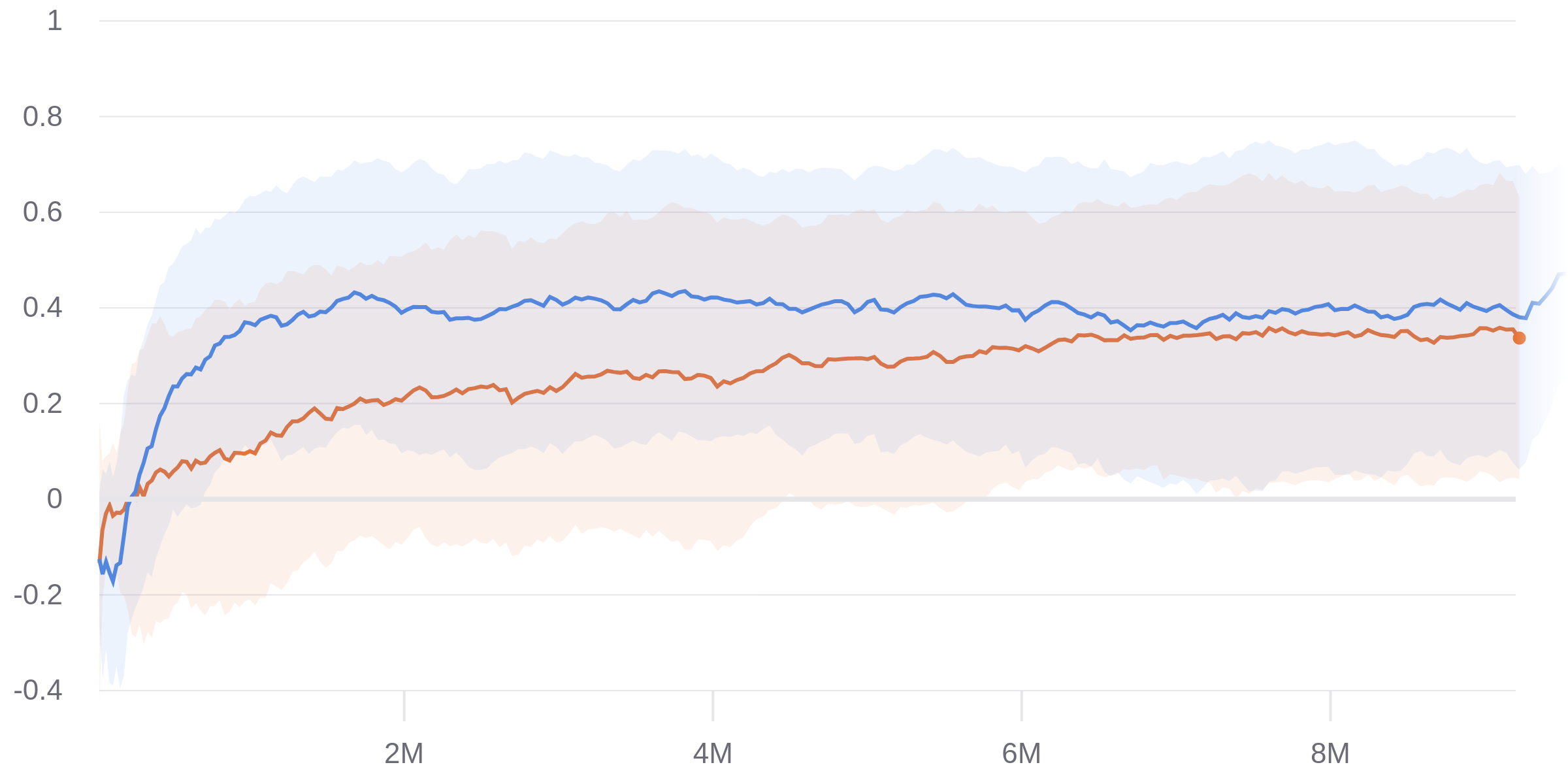Select the -0.2 y-axis label

coord(38,595)
